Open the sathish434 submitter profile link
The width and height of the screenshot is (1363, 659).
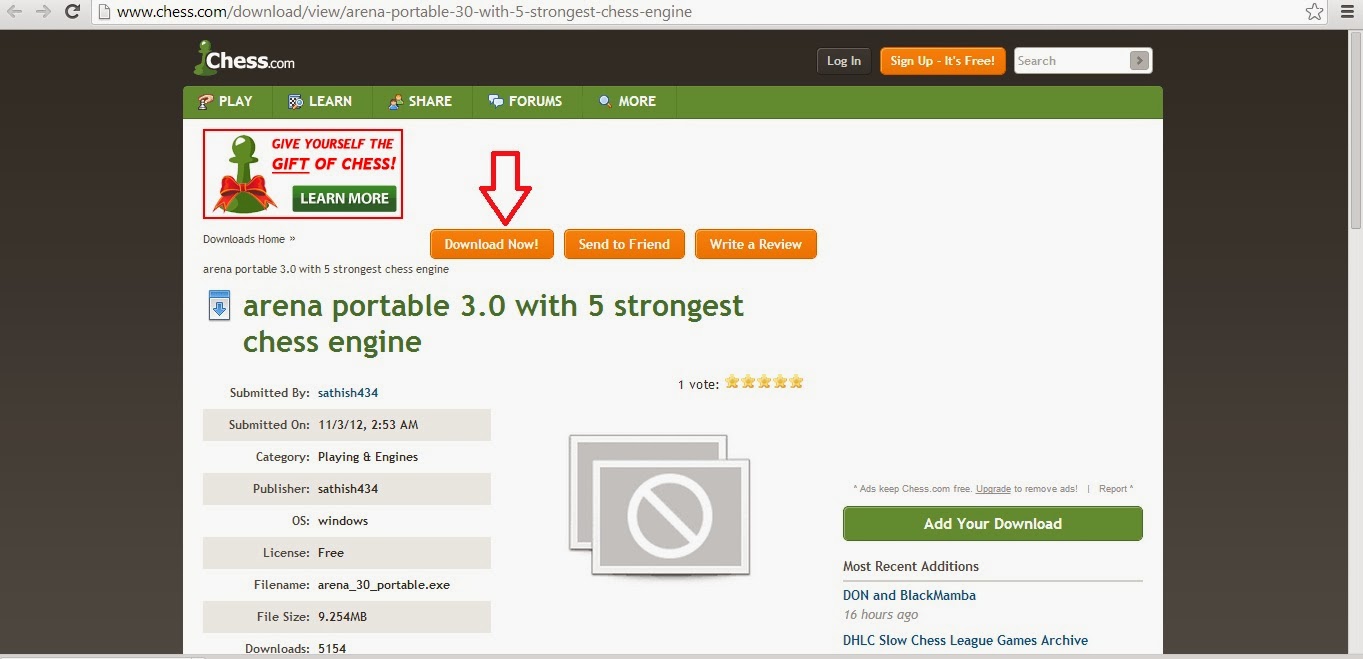pos(348,393)
